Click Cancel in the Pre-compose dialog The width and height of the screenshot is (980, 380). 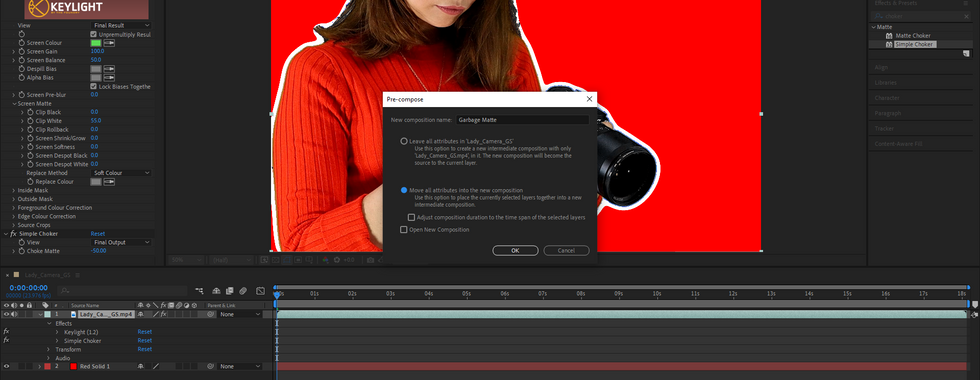(x=566, y=251)
